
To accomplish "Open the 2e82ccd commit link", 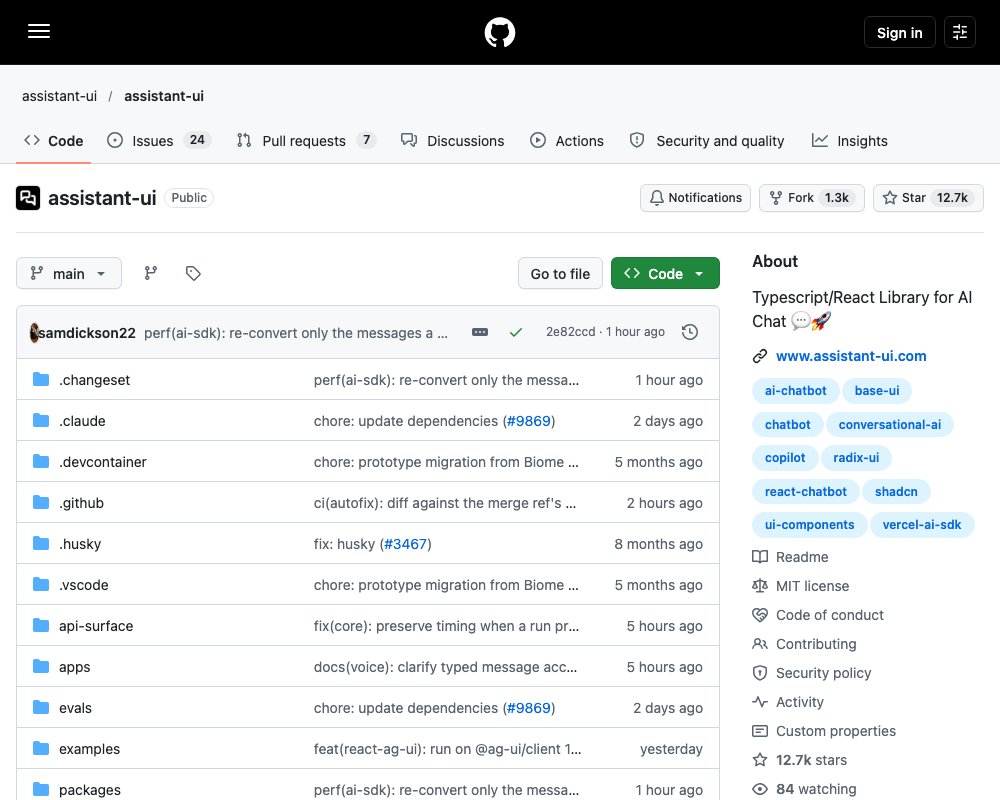I will click(x=570, y=332).
